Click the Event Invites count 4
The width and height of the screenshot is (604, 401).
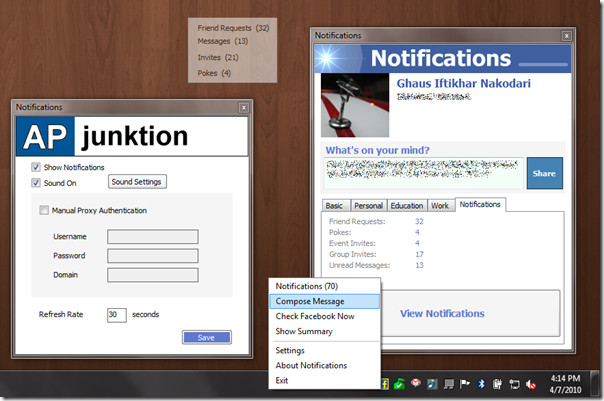417,243
